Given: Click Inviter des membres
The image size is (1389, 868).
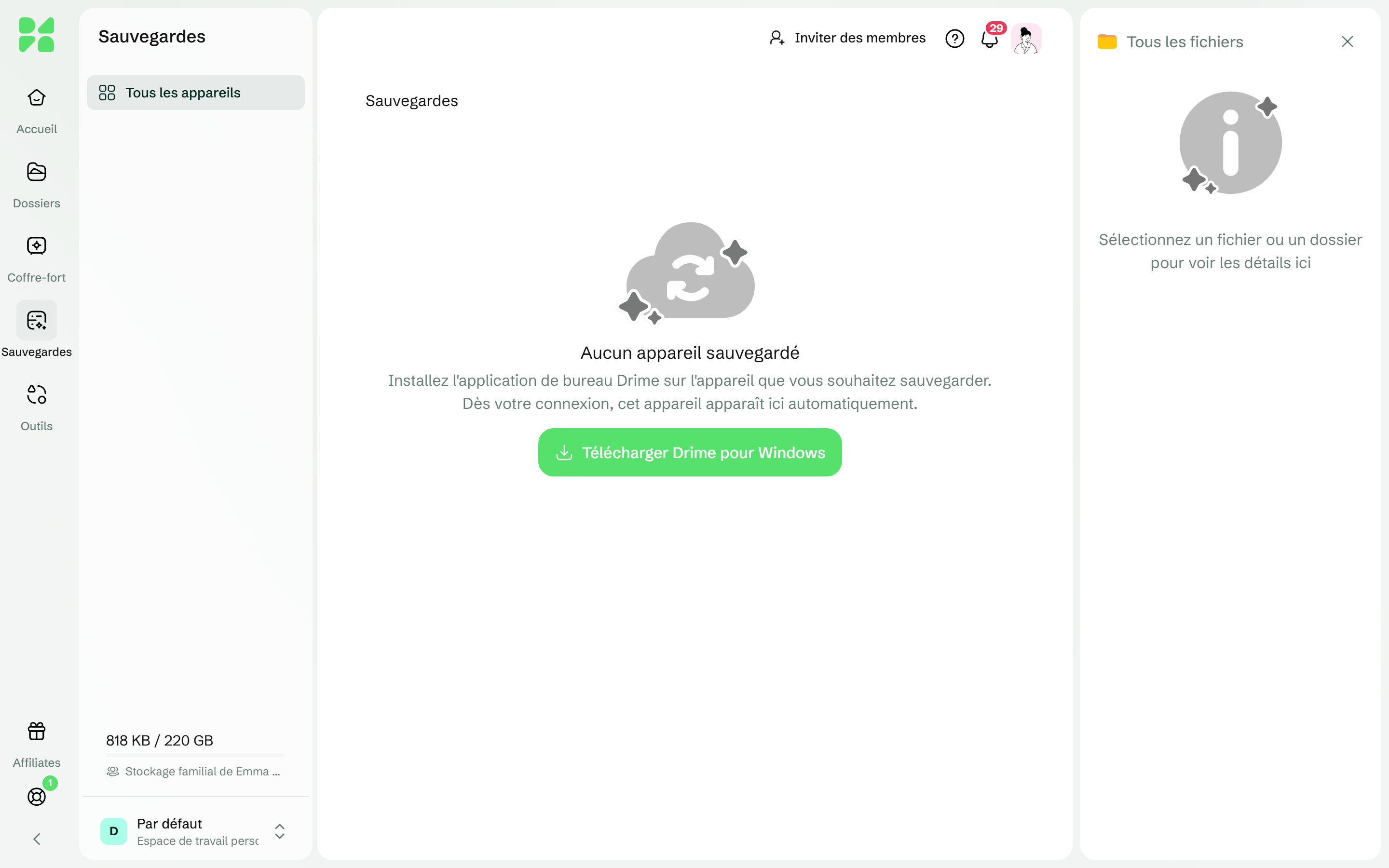Looking at the screenshot, I should (x=847, y=38).
